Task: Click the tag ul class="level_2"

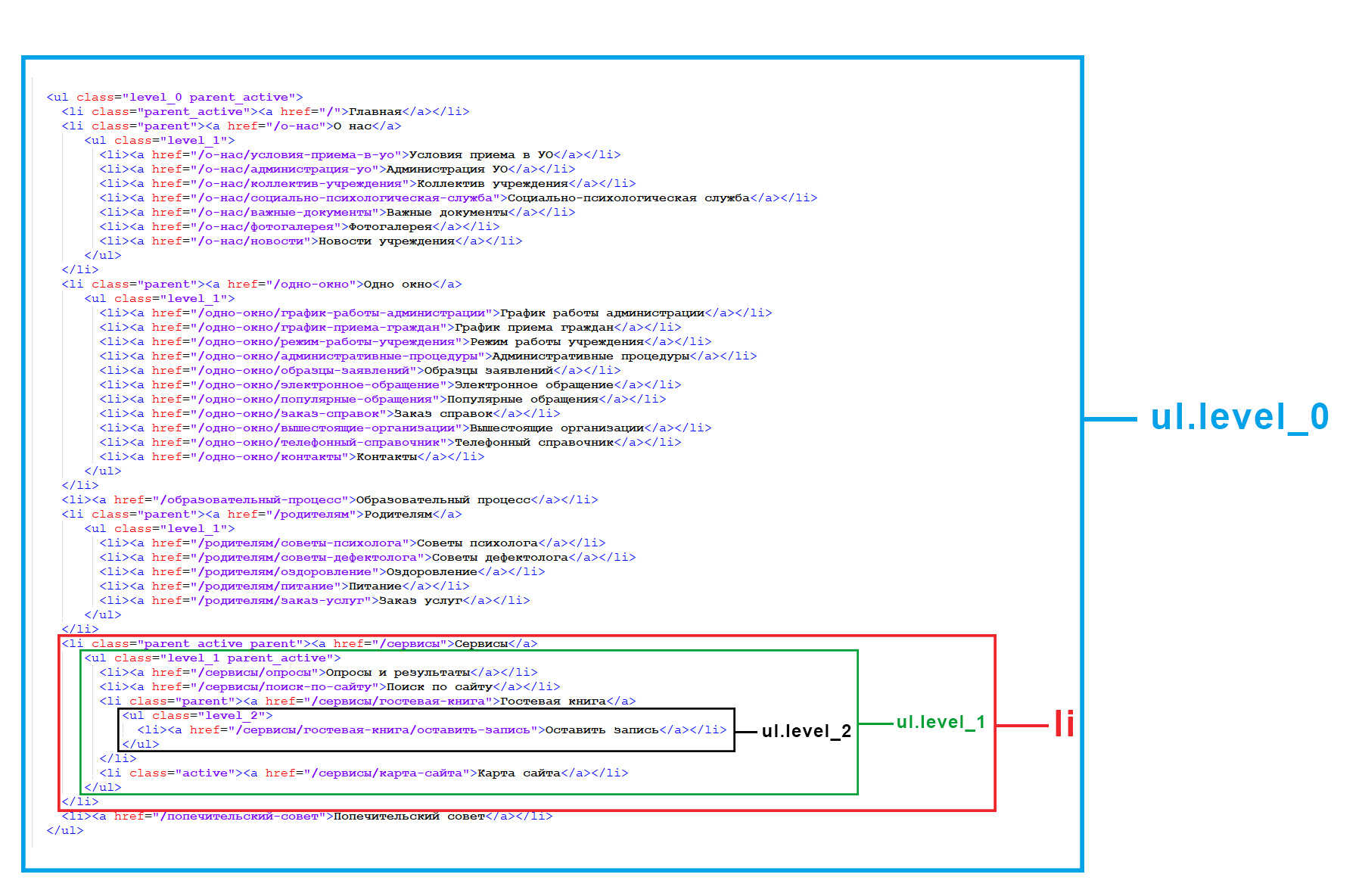Action: (197, 716)
